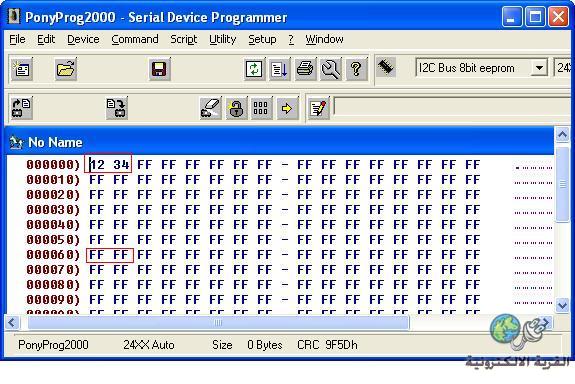Click the address label 000070)
Viewport: 575px width, 384px height.
click(x=53, y=270)
